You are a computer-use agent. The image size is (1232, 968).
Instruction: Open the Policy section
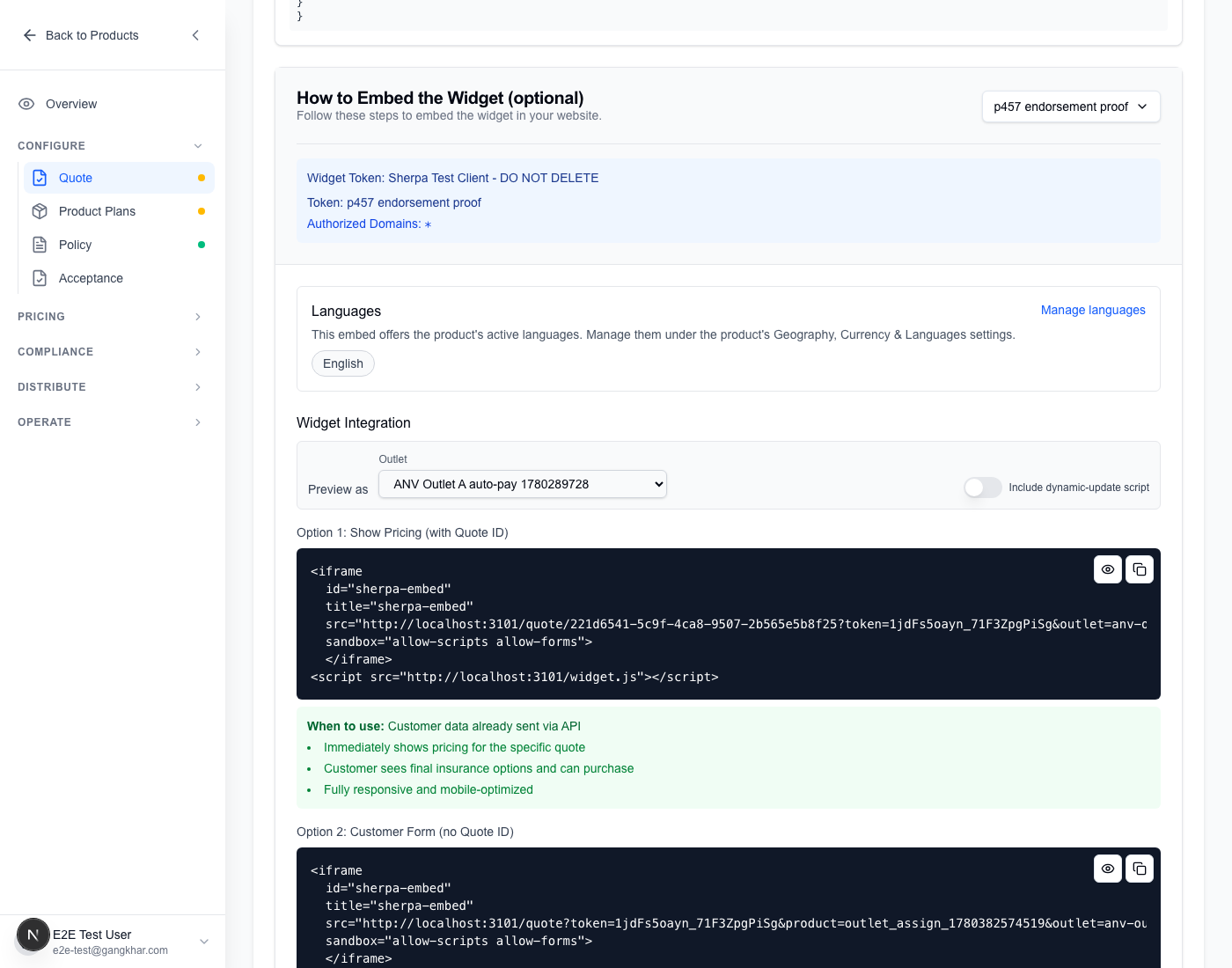(120, 245)
